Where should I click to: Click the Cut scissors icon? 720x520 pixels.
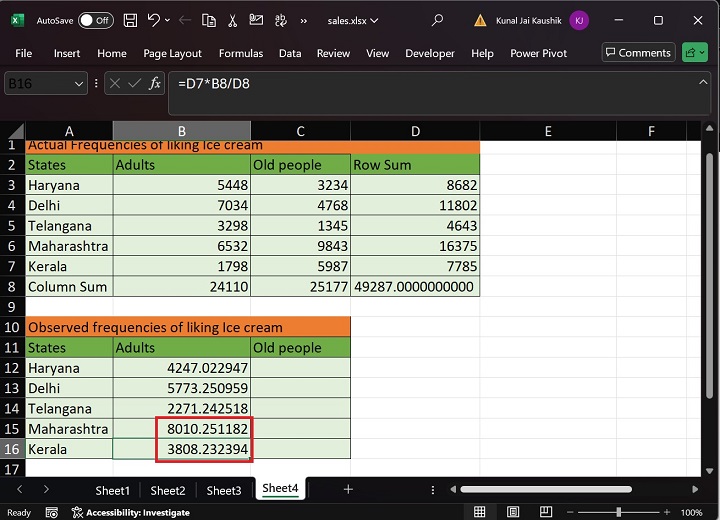tap(232, 20)
